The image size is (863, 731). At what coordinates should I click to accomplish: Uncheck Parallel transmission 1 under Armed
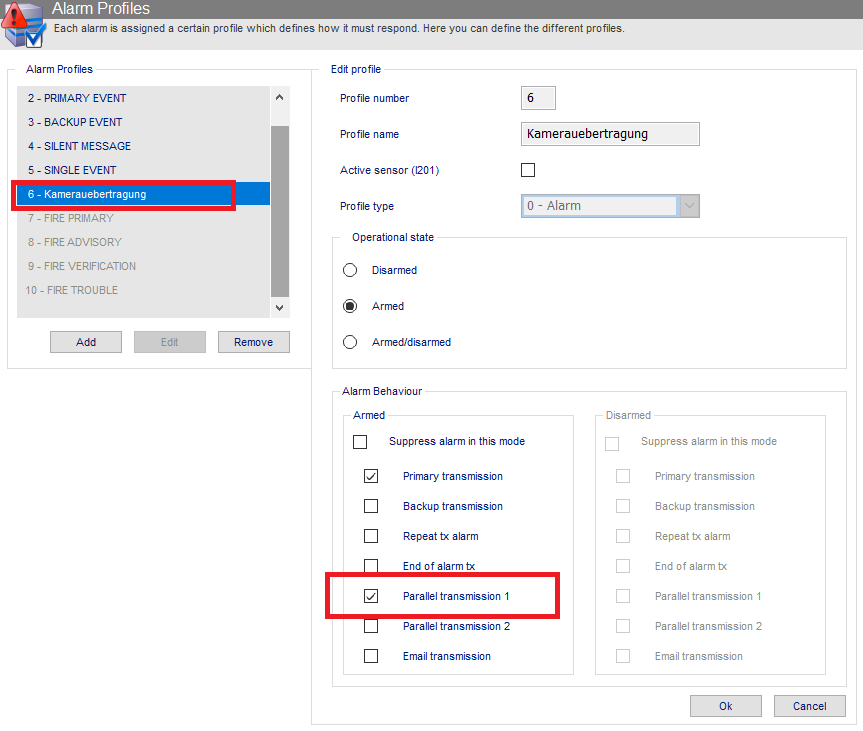[x=371, y=596]
